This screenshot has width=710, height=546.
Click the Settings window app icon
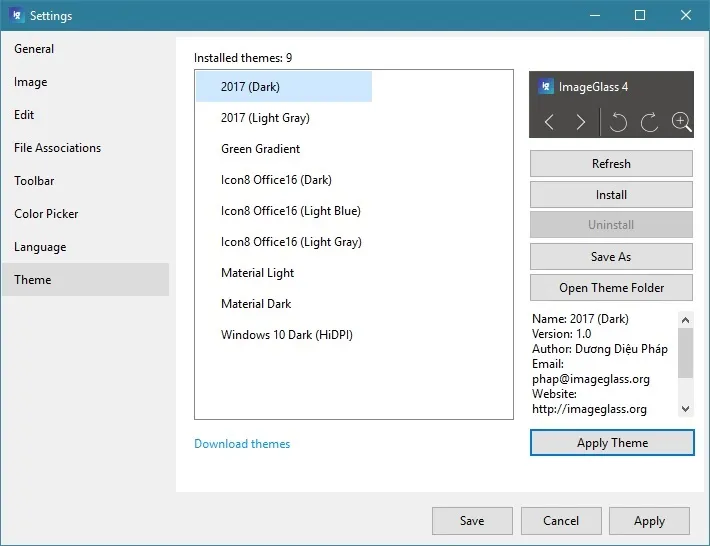[16, 15]
